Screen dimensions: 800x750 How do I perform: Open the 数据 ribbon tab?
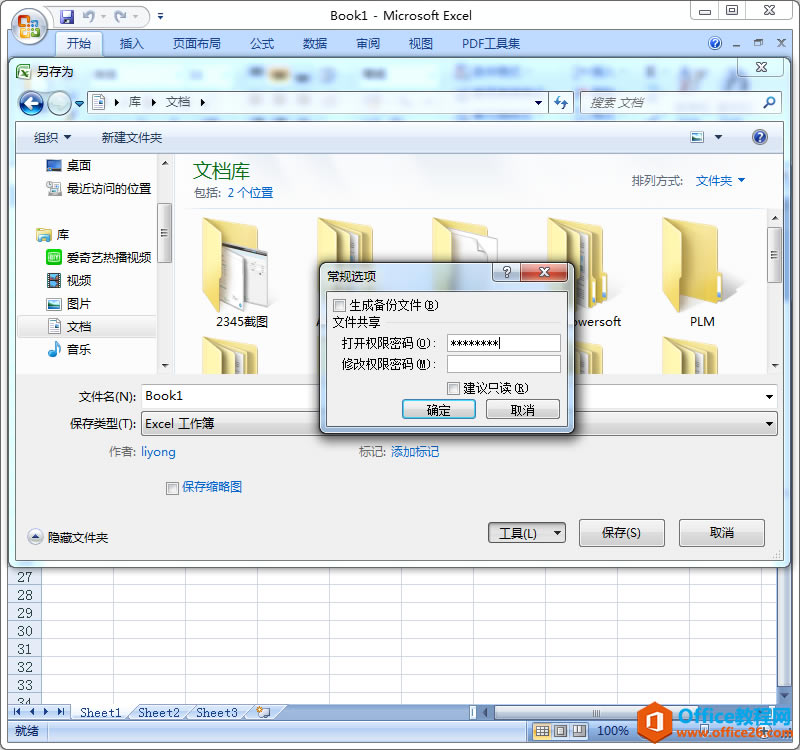[x=315, y=44]
